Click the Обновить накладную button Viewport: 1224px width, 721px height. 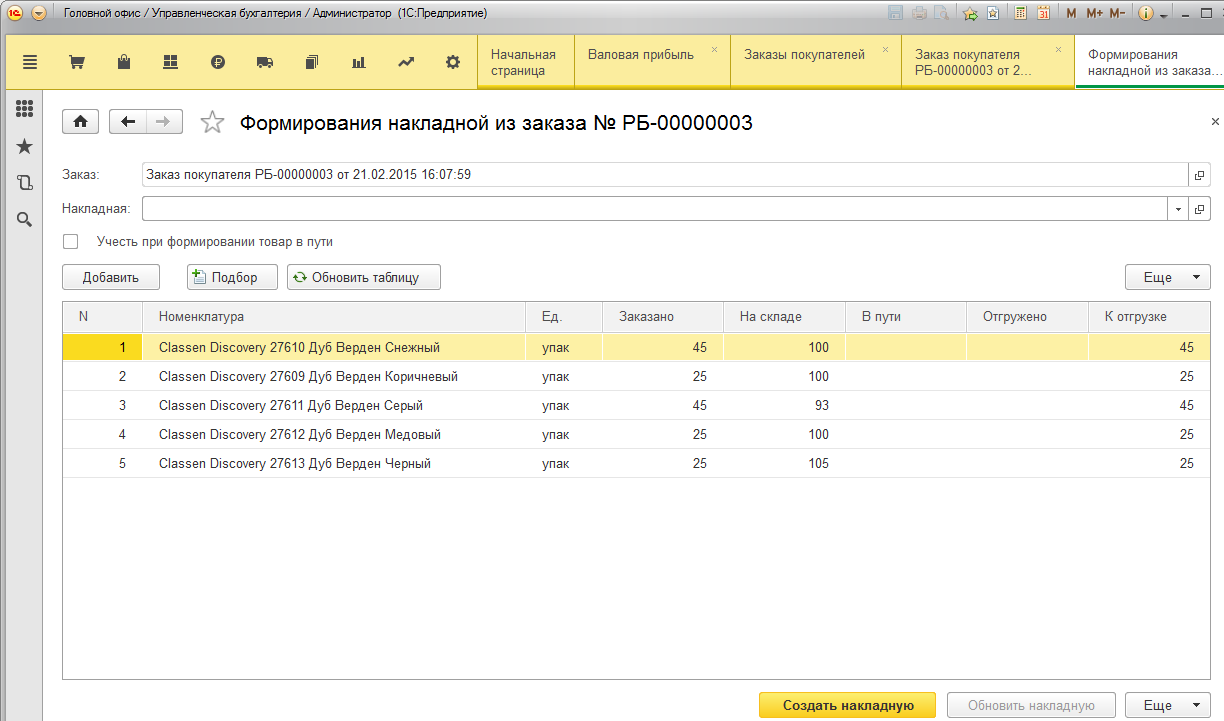1031,705
